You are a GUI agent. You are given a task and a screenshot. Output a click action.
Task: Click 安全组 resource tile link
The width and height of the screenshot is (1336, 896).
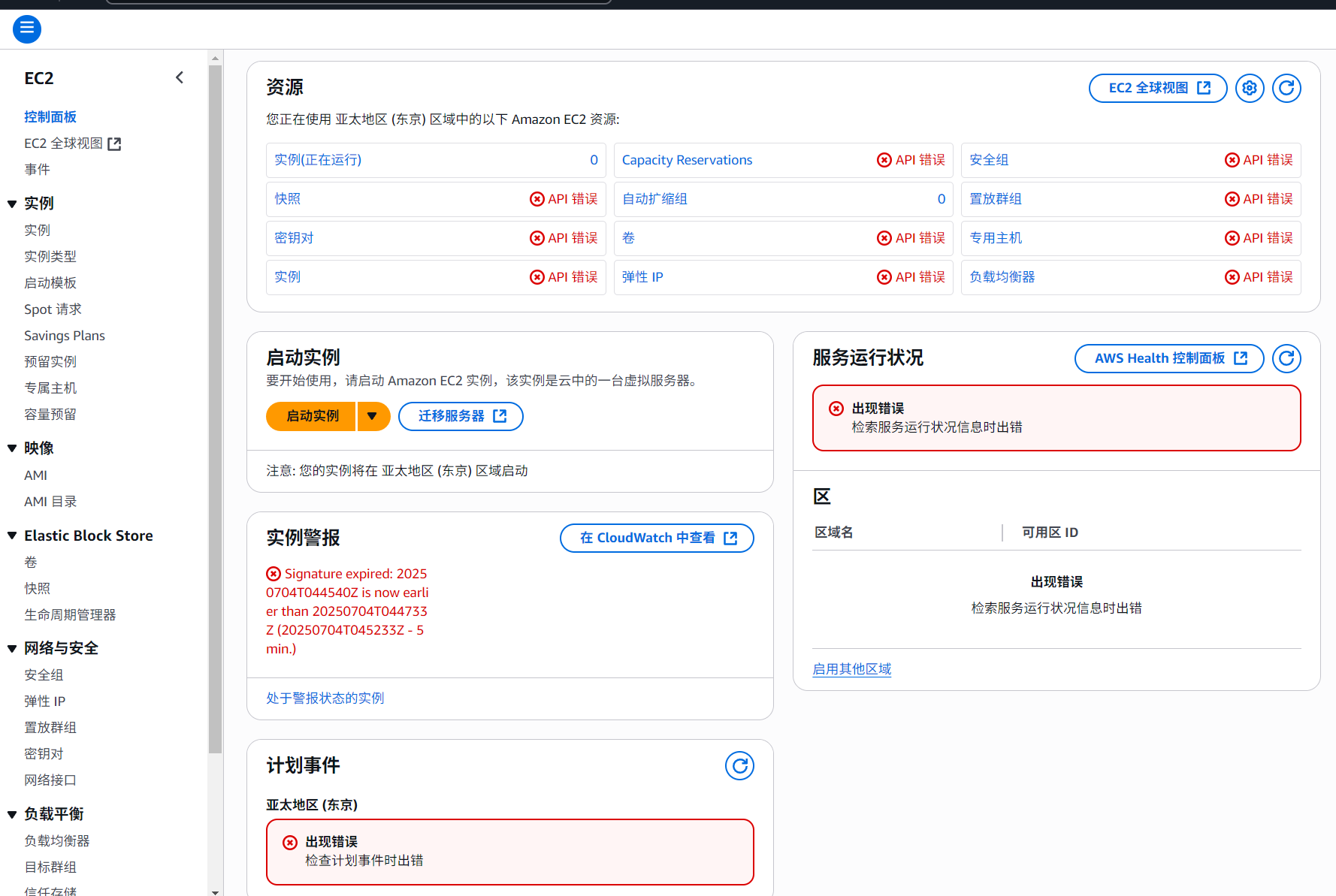tap(989, 160)
